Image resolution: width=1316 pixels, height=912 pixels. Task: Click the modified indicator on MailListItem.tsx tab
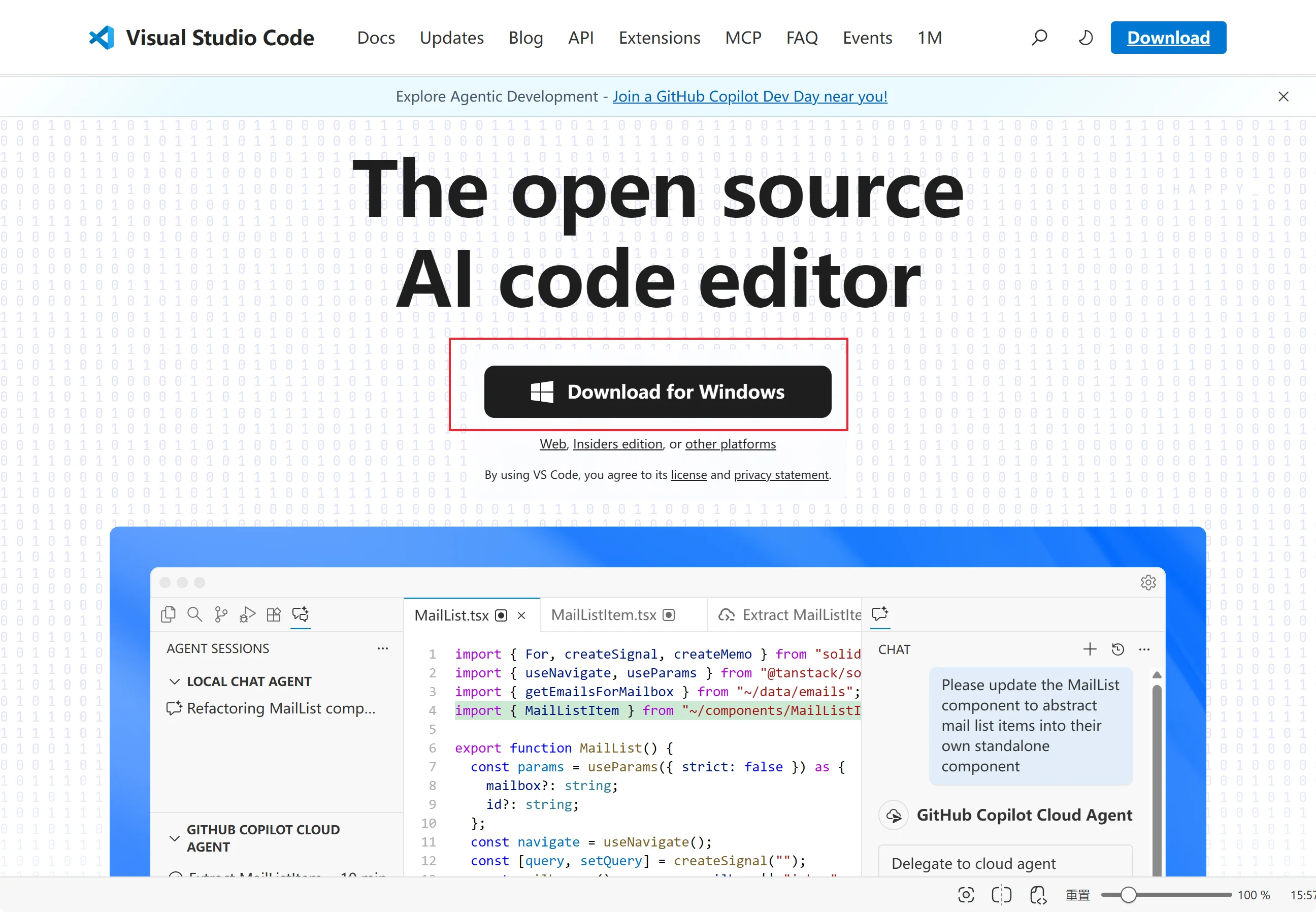tap(668, 615)
